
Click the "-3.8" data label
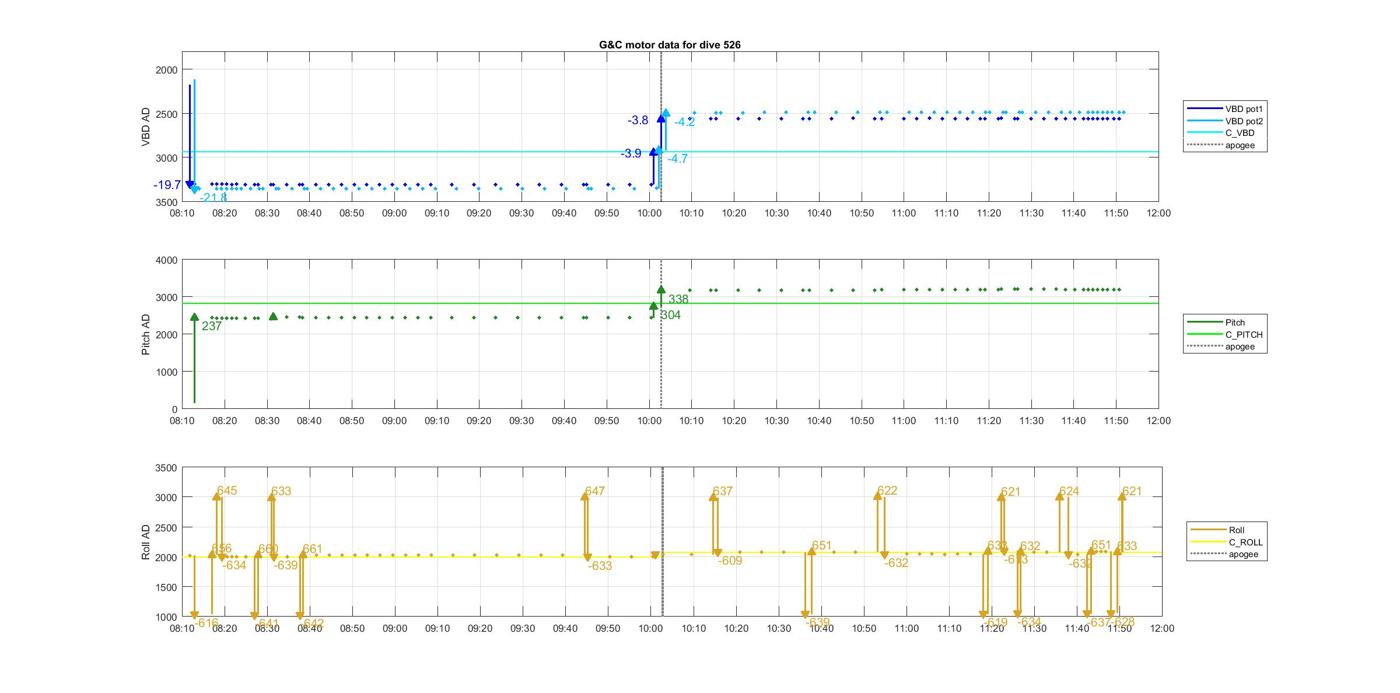(638, 120)
